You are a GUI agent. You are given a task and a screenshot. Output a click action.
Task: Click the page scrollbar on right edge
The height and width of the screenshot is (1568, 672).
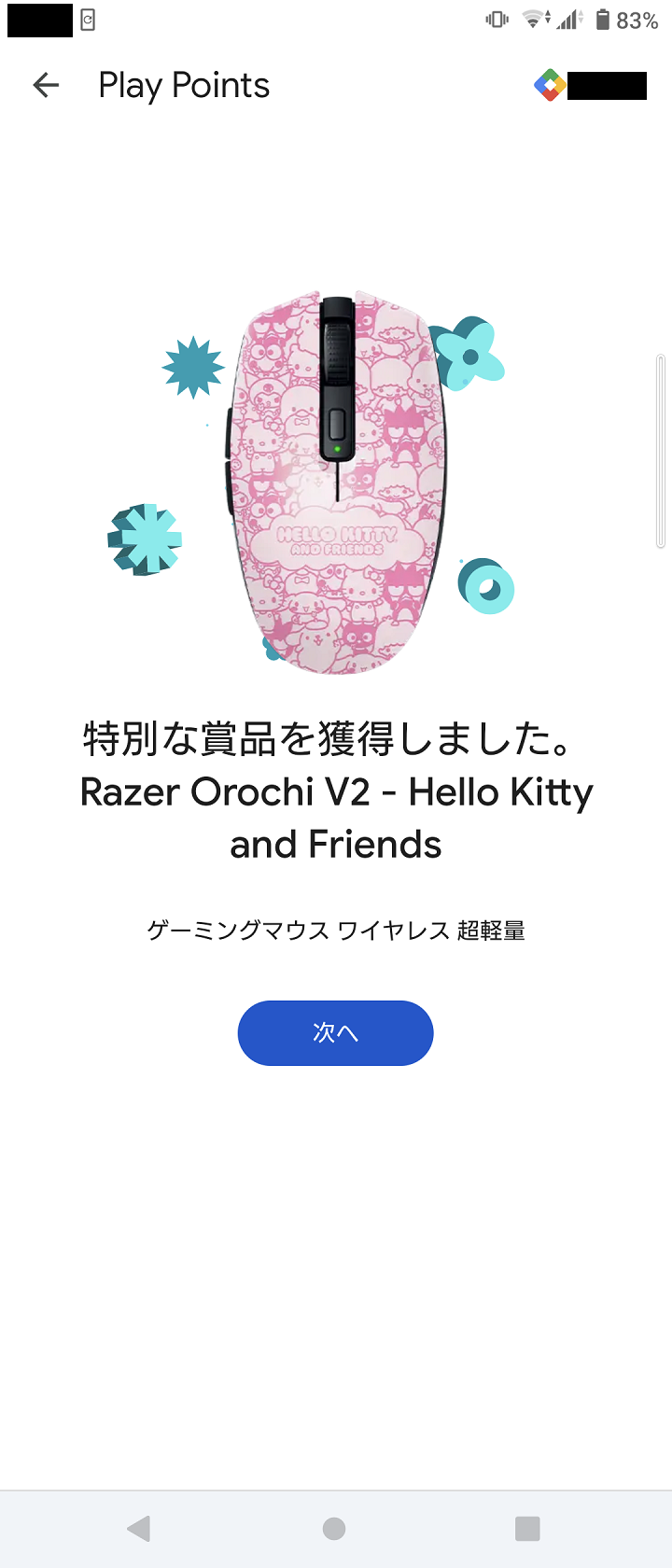click(661, 451)
